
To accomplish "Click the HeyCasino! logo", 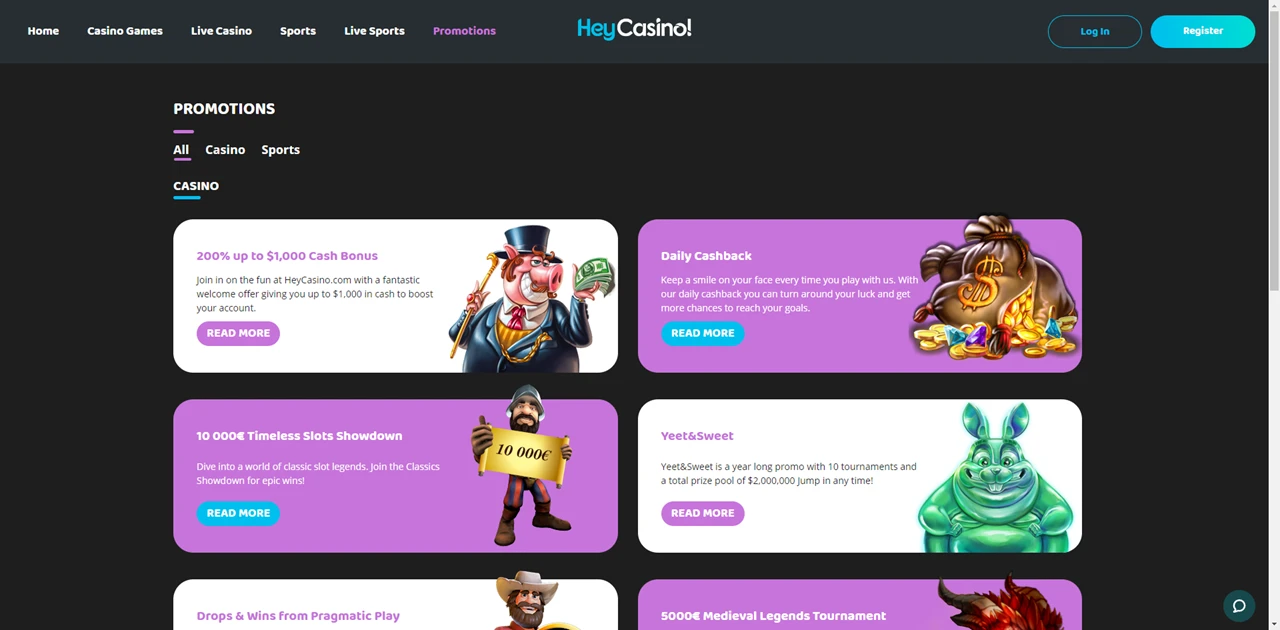I will pos(634,29).
